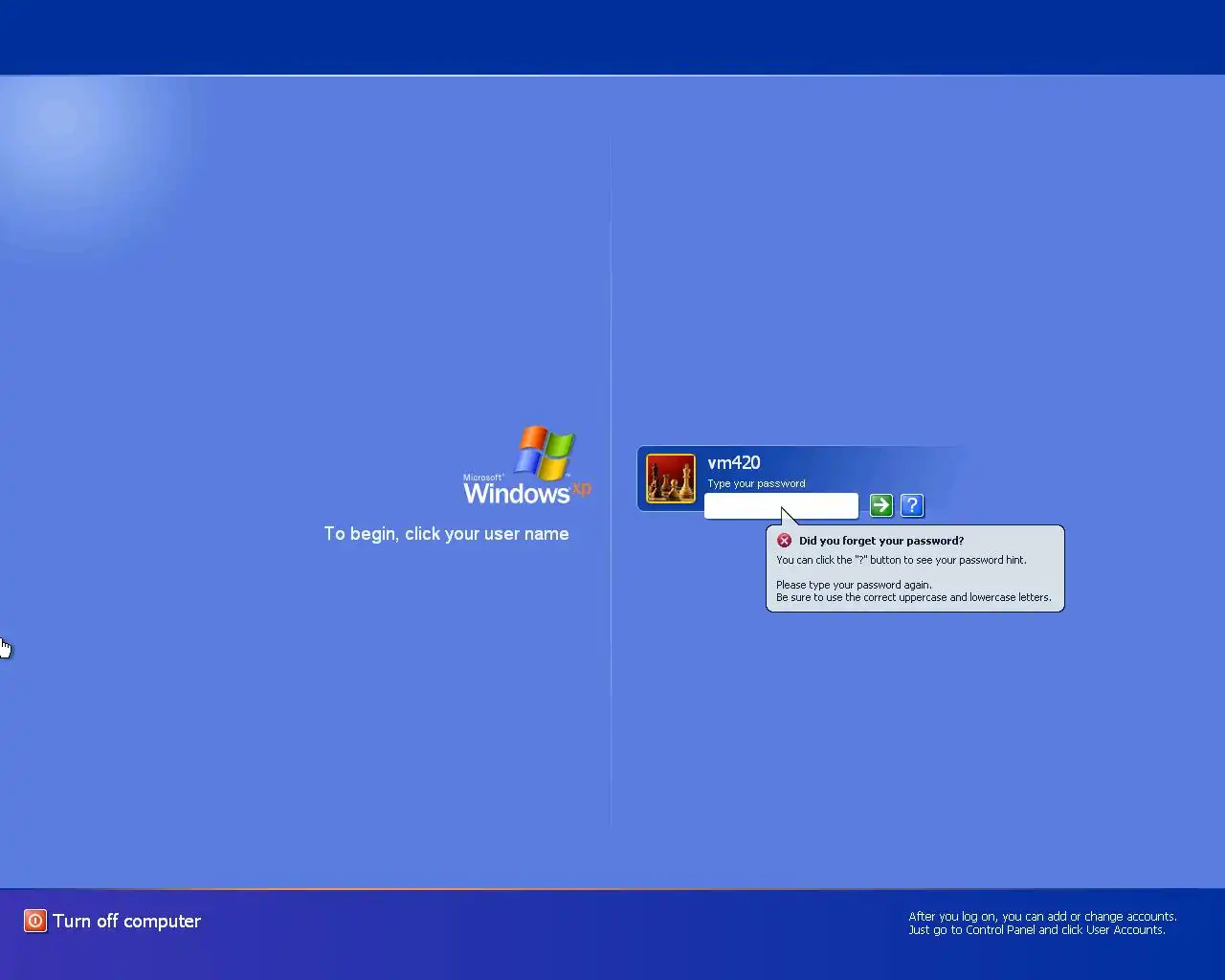Screen dimensions: 1225x980
Task: Show password hint with question mark button
Action: pyautogui.click(x=912, y=505)
